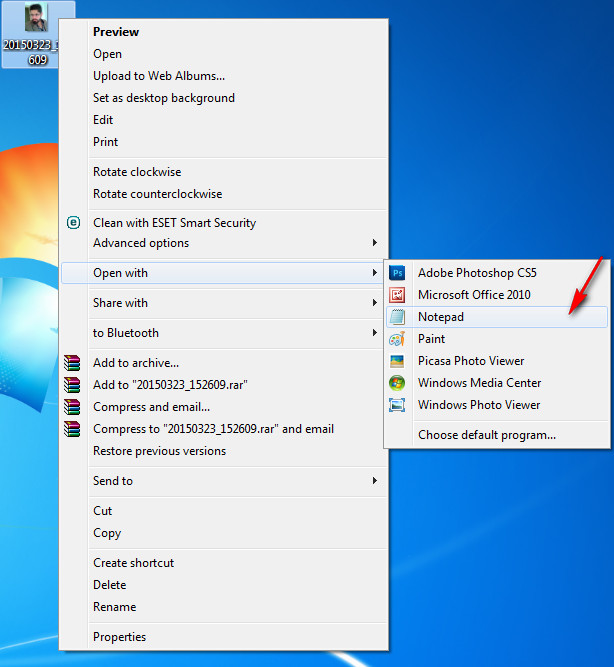
Task: Choose Upload to Web Albums
Action: (223, 76)
